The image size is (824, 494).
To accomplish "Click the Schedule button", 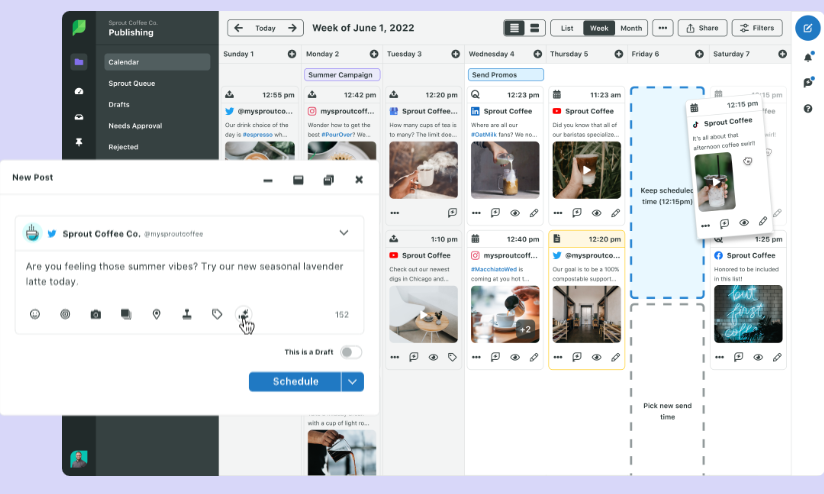I will (x=295, y=382).
